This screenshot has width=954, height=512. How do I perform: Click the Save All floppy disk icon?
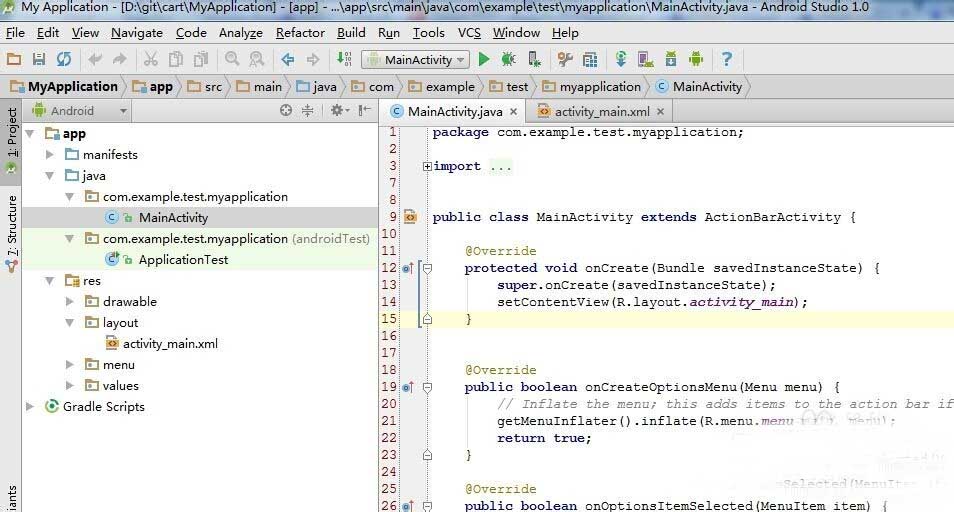(x=39, y=59)
